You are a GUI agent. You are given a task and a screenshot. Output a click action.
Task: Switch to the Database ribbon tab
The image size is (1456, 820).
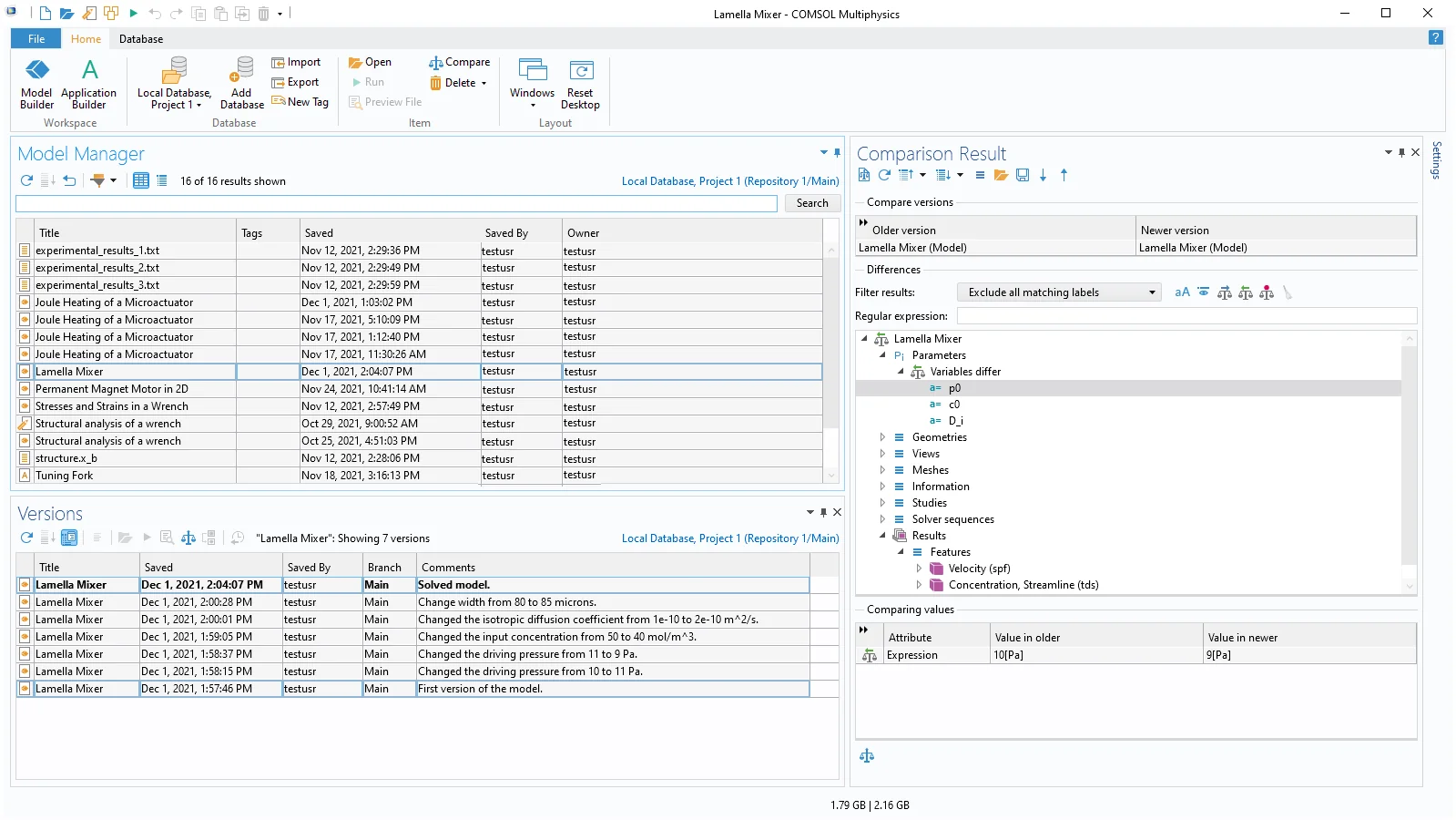(x=141, y=39)
